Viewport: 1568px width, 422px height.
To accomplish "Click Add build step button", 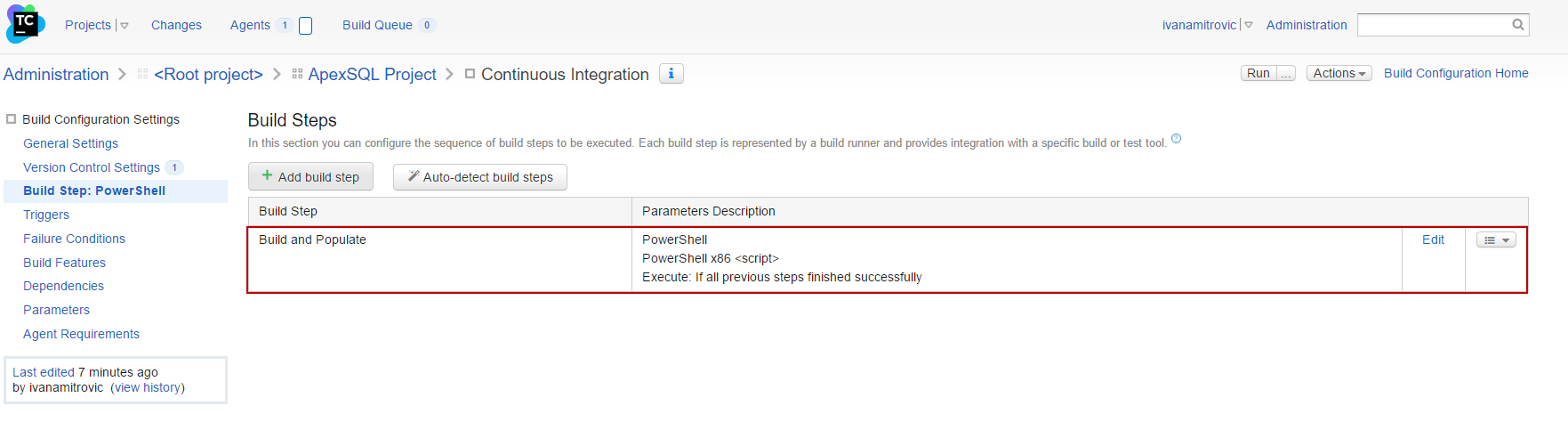I will tap(310, 177).
